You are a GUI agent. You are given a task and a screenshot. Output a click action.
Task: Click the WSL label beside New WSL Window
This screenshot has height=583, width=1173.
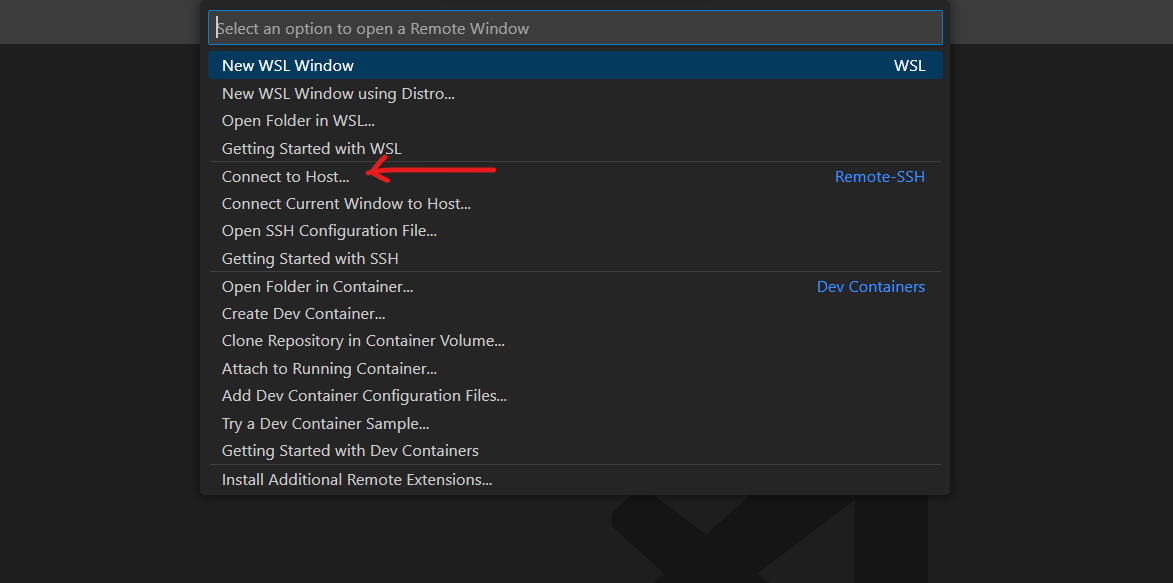coord(910,65)
